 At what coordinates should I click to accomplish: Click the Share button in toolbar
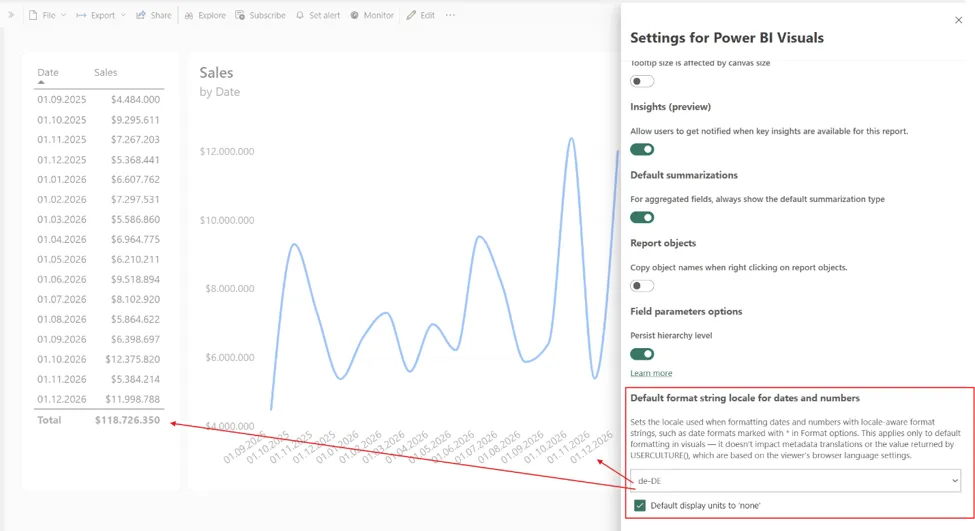point(154,15)
